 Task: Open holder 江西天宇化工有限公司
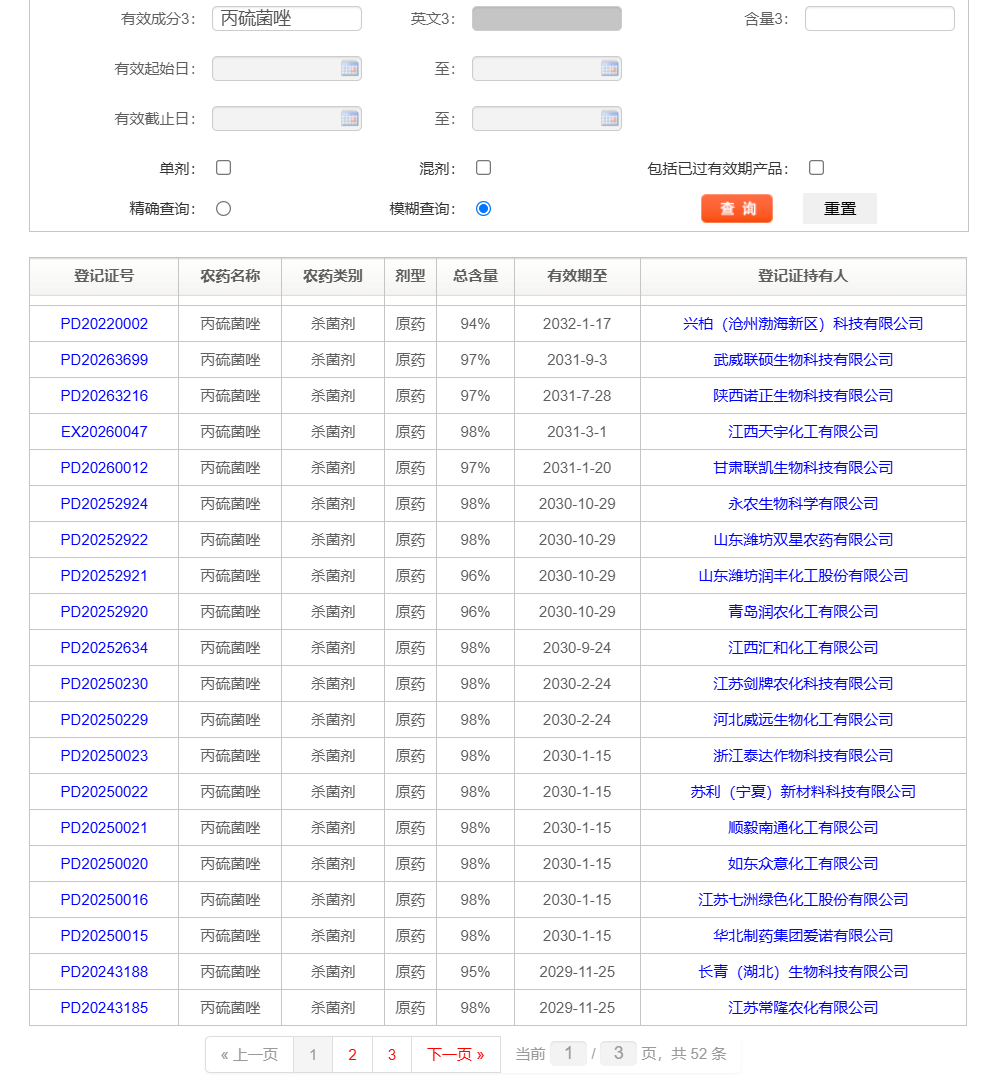(x=803, y=432)
